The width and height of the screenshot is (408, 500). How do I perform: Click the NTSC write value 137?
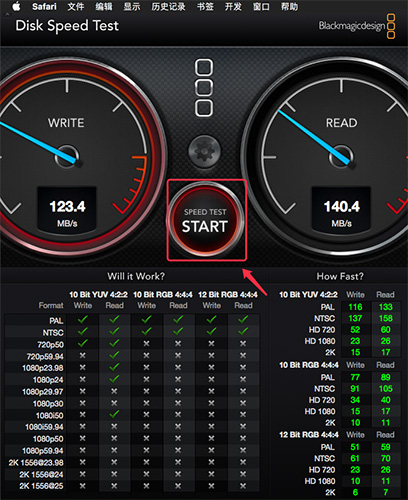(x=355, y=318)
